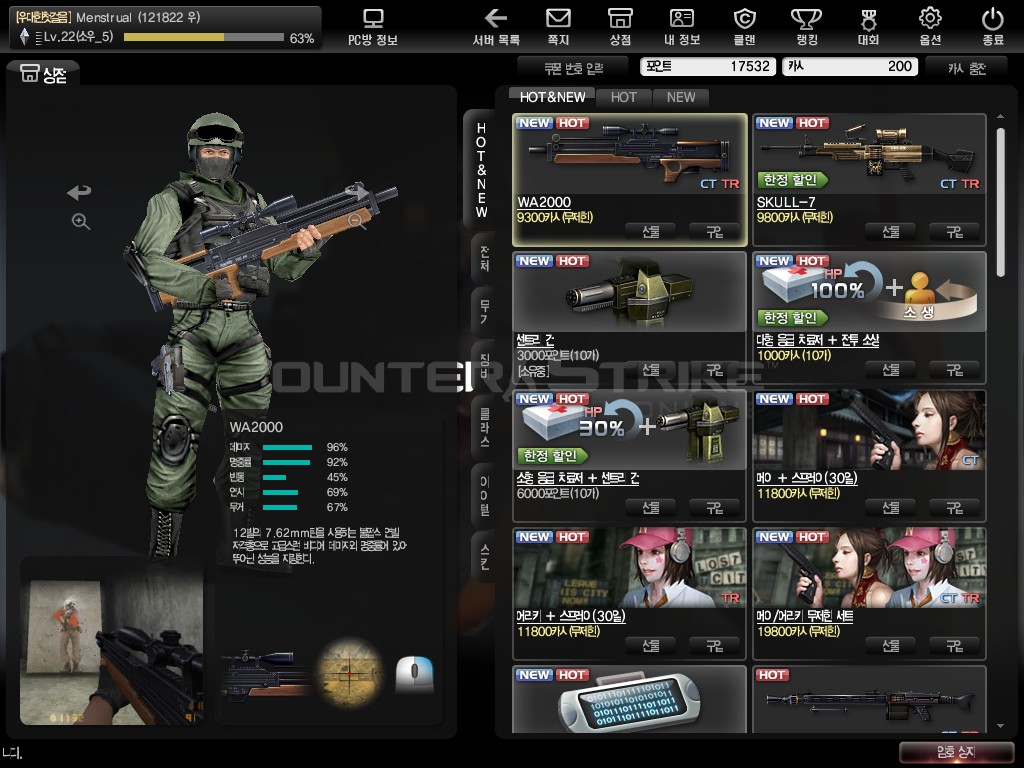Buy the 6000포인트 HP 30% bundle
1024x768 pixels.
click(x=714, y=507)
